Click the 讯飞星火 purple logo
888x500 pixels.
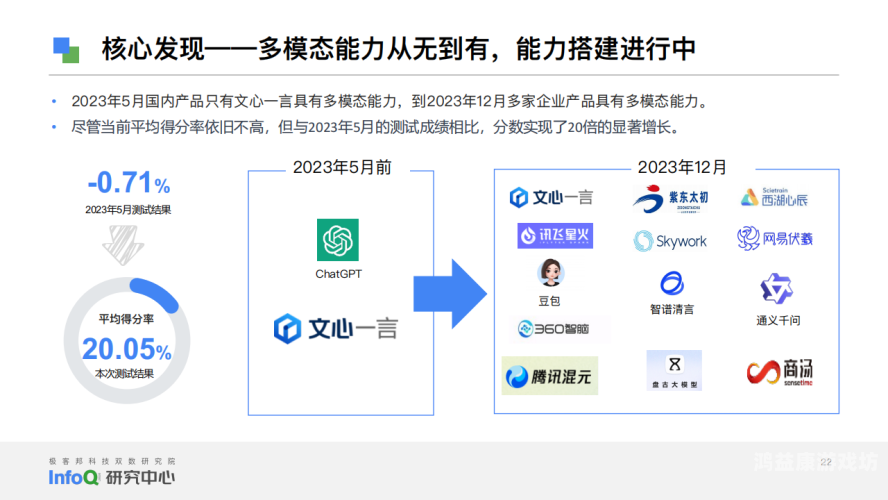pyautogui.click(x=555, y=236)
